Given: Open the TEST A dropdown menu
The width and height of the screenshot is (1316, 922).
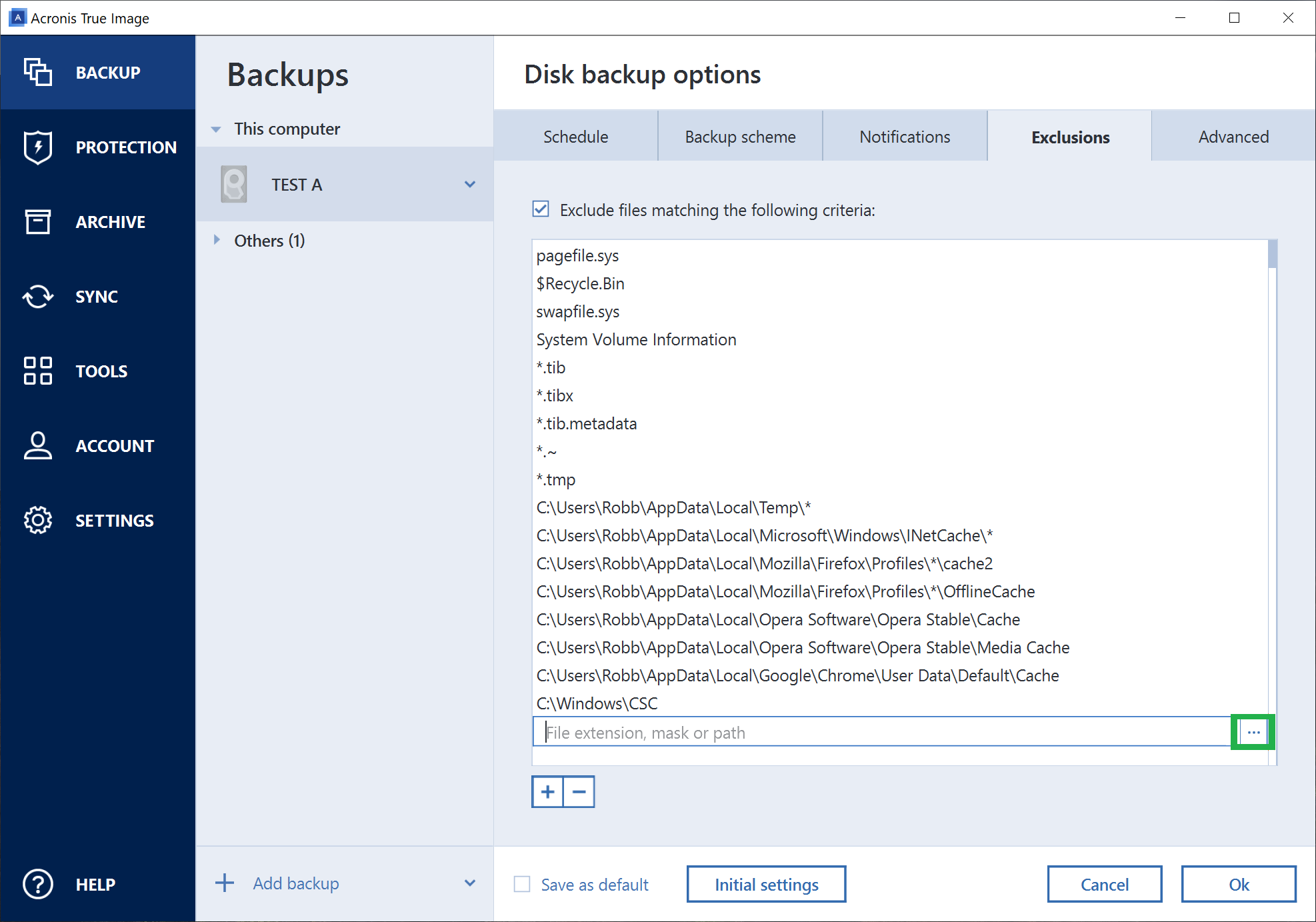Looking at the screenshot, I should tap(470, 184).
